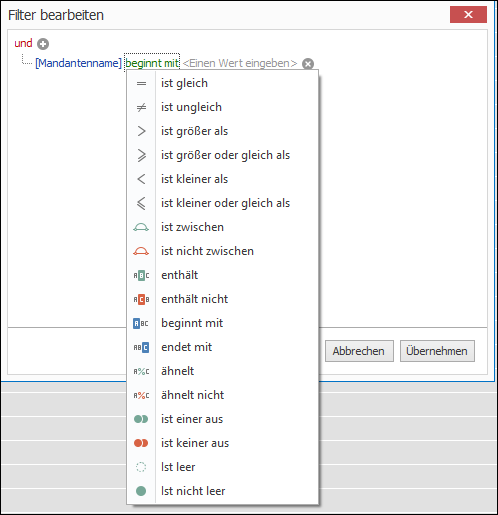This screenshot has height=515, width=498.
Task: Choose the 'enthält nicht' operator
Action: click(x=222, y=299)
